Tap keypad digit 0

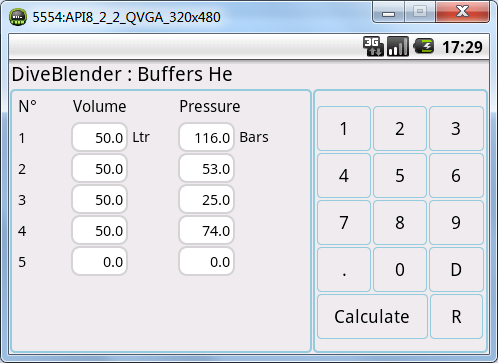pos(400,269)
